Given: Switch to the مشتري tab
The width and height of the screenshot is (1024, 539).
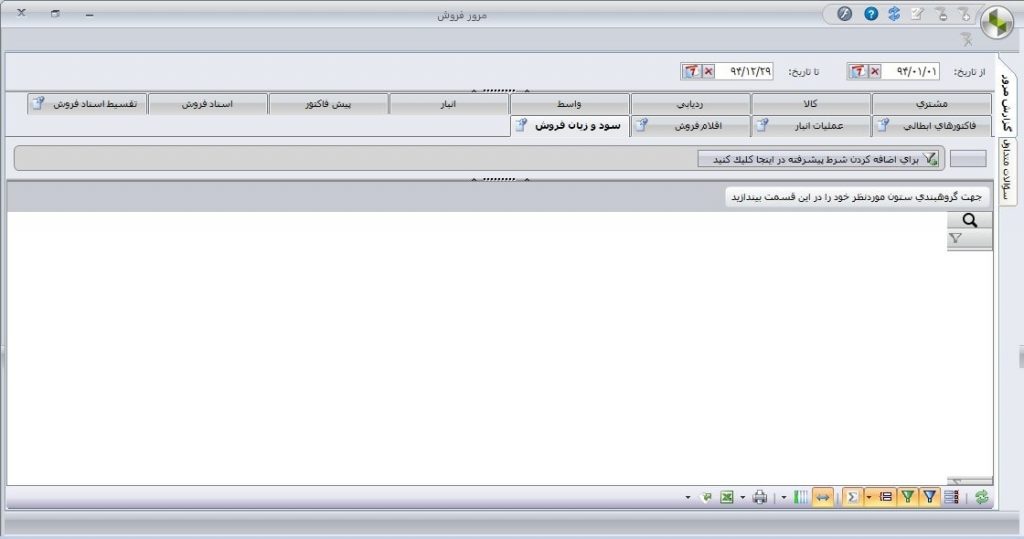Looking at the screenshot, I should coord(932,104).
